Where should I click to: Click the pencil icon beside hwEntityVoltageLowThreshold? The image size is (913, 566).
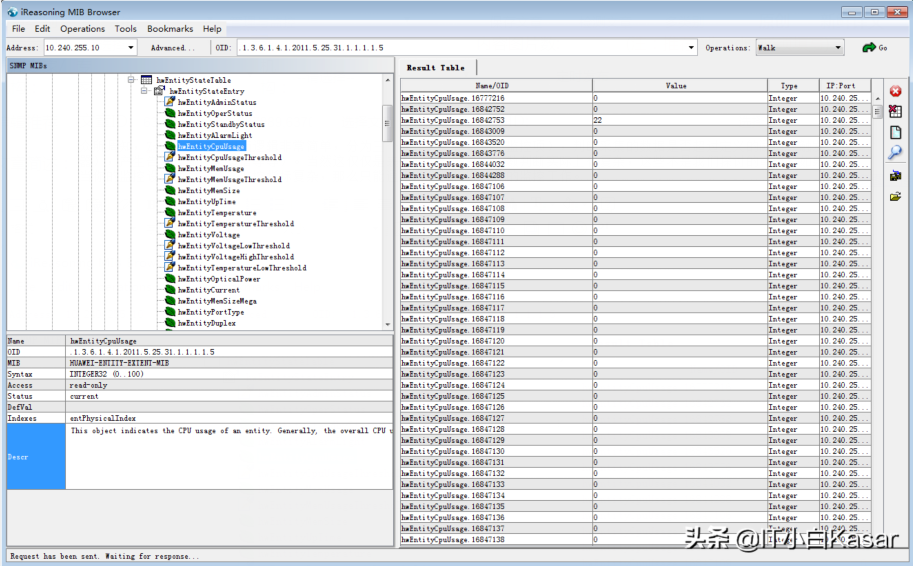click(x=169, y=246)
